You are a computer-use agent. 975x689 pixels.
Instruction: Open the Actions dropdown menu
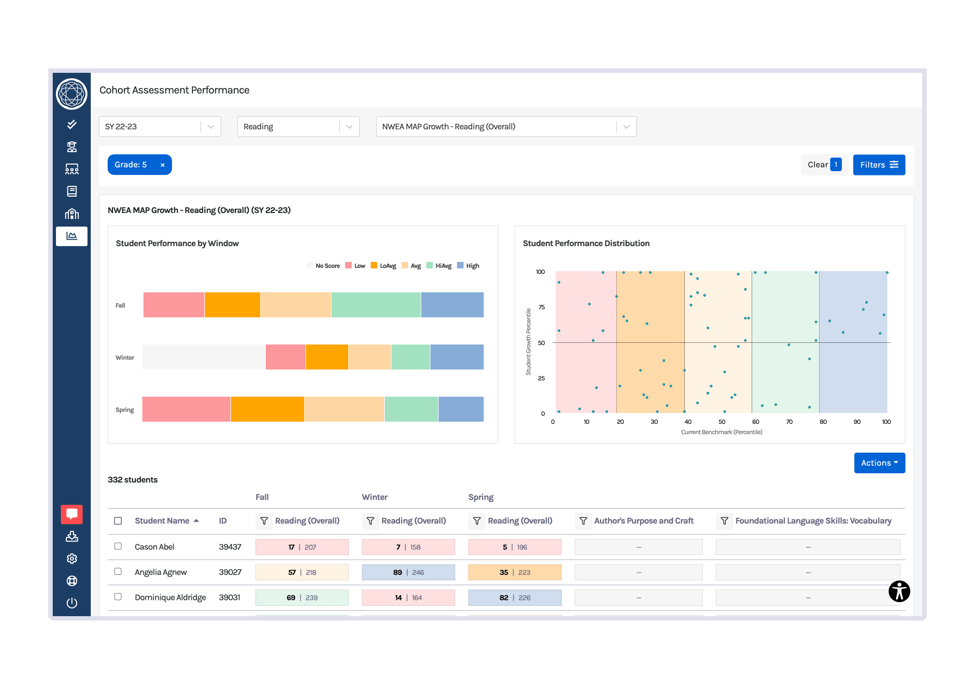879,463
